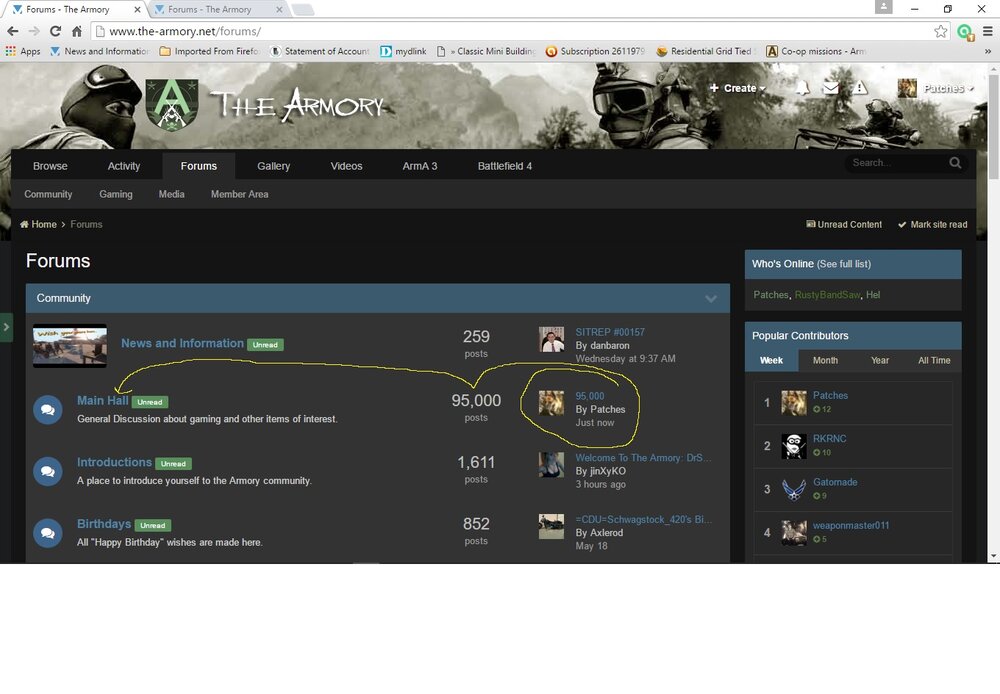Open the Gallery navigation tab

pos(273,166)
